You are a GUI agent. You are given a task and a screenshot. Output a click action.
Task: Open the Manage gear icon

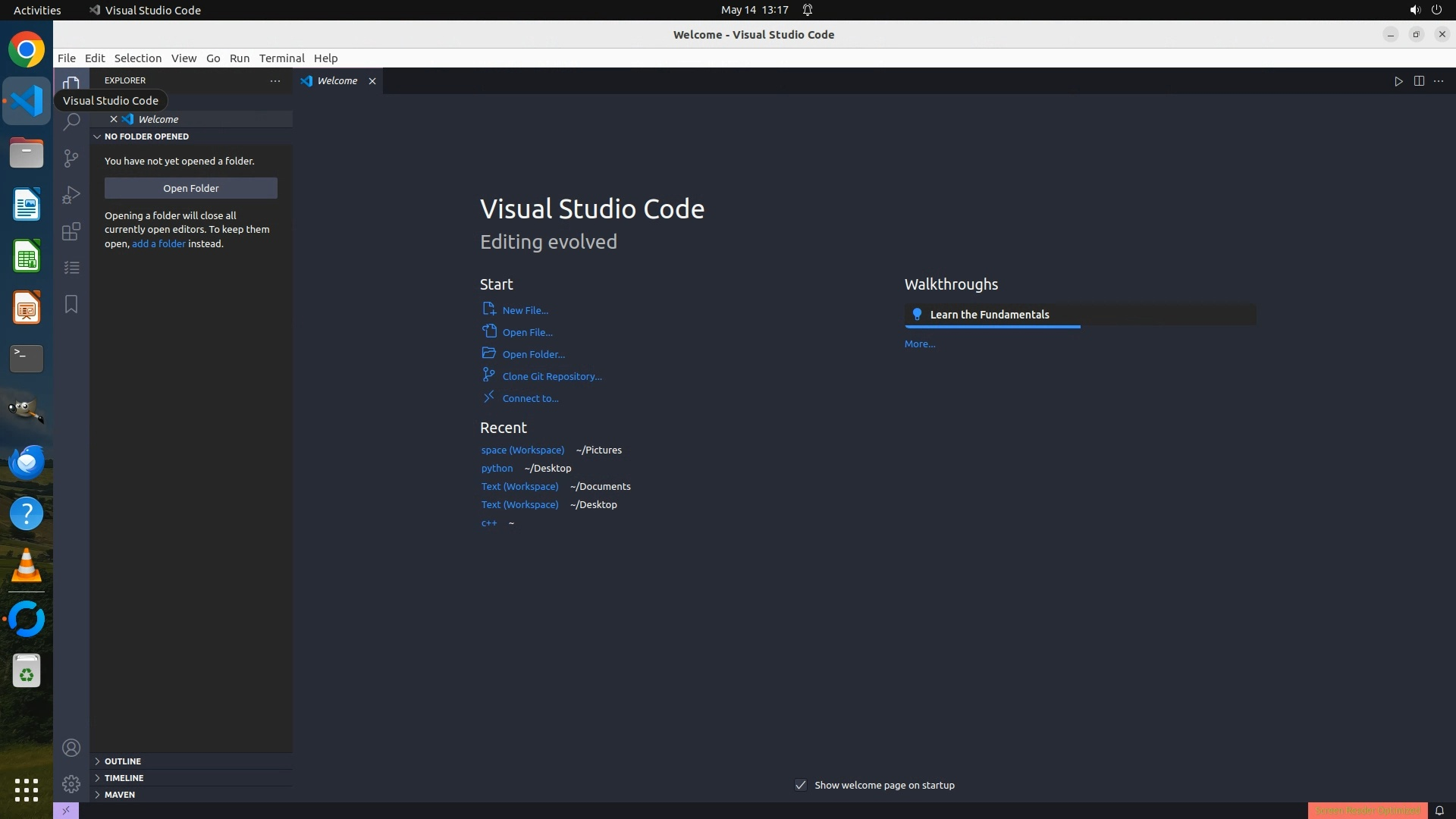pos(71,784)
